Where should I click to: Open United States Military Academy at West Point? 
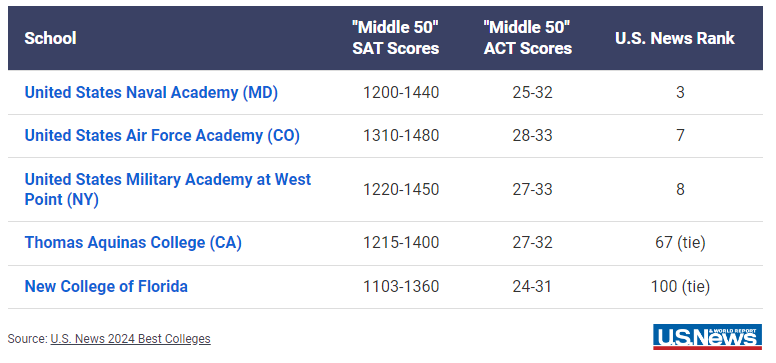click(168, 189)
